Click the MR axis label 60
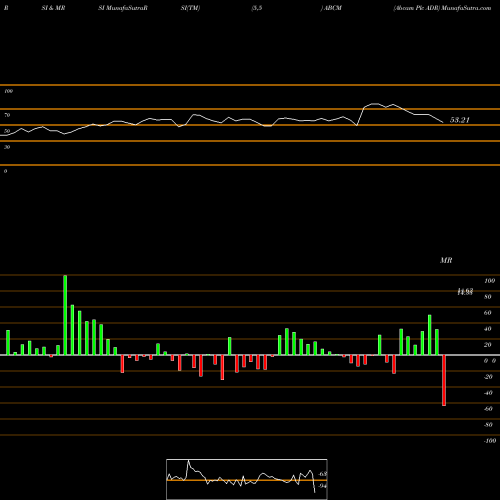Screen dimensions: 500x500 (487, 313)
